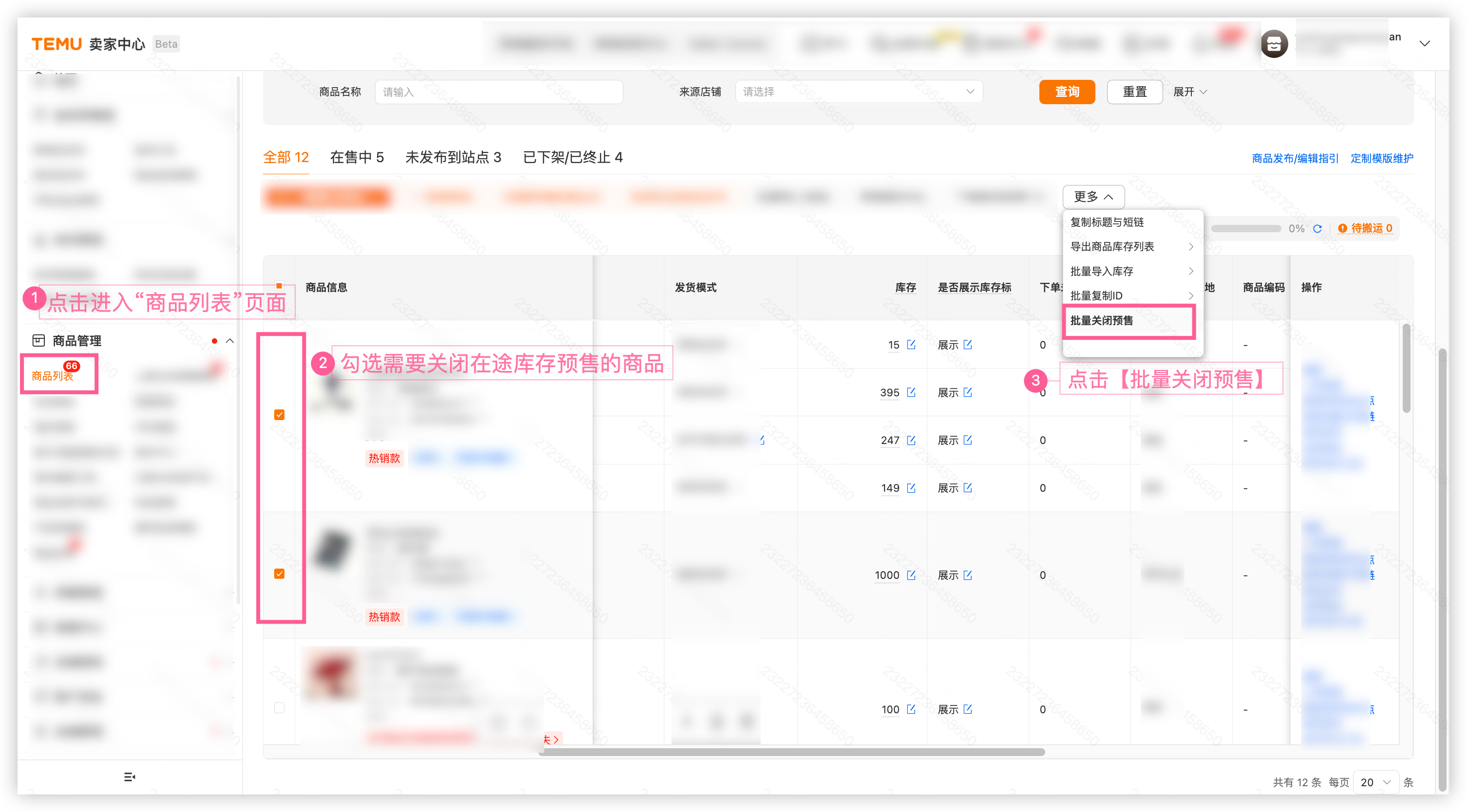Screen dimensions: 1467x812
Task: Click the orange 查询 query button
Action: 1067,92
